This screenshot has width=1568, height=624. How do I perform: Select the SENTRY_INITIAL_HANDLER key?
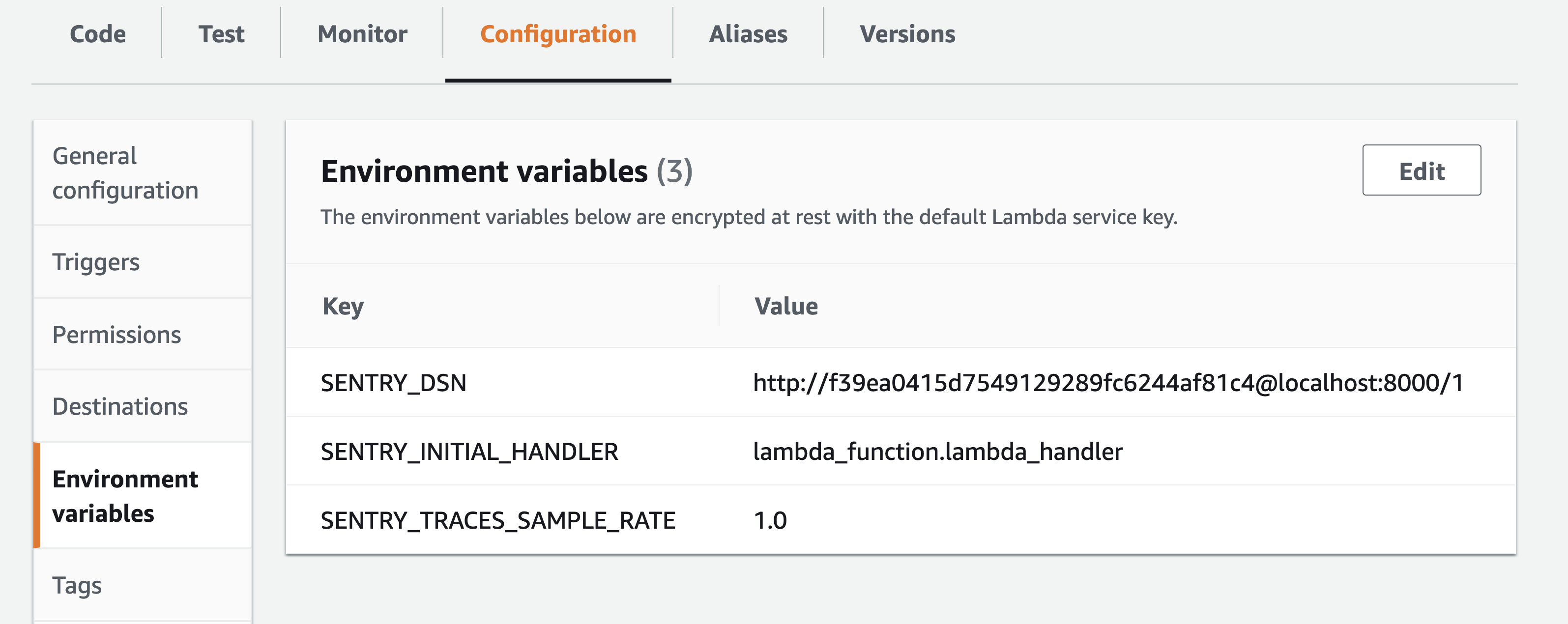pos(469,451)
